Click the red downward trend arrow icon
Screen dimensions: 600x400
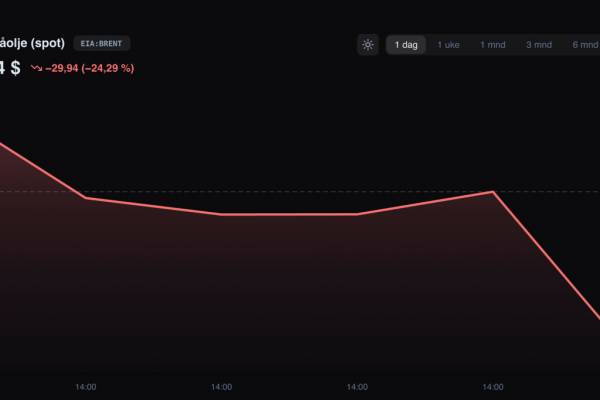[36, 69]
